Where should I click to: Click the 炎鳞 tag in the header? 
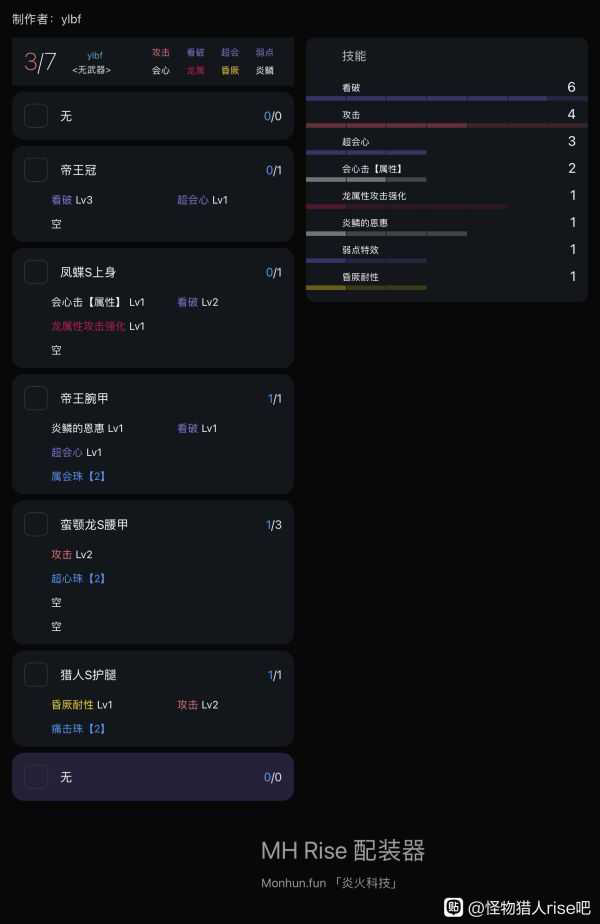(x=264, y=71)
